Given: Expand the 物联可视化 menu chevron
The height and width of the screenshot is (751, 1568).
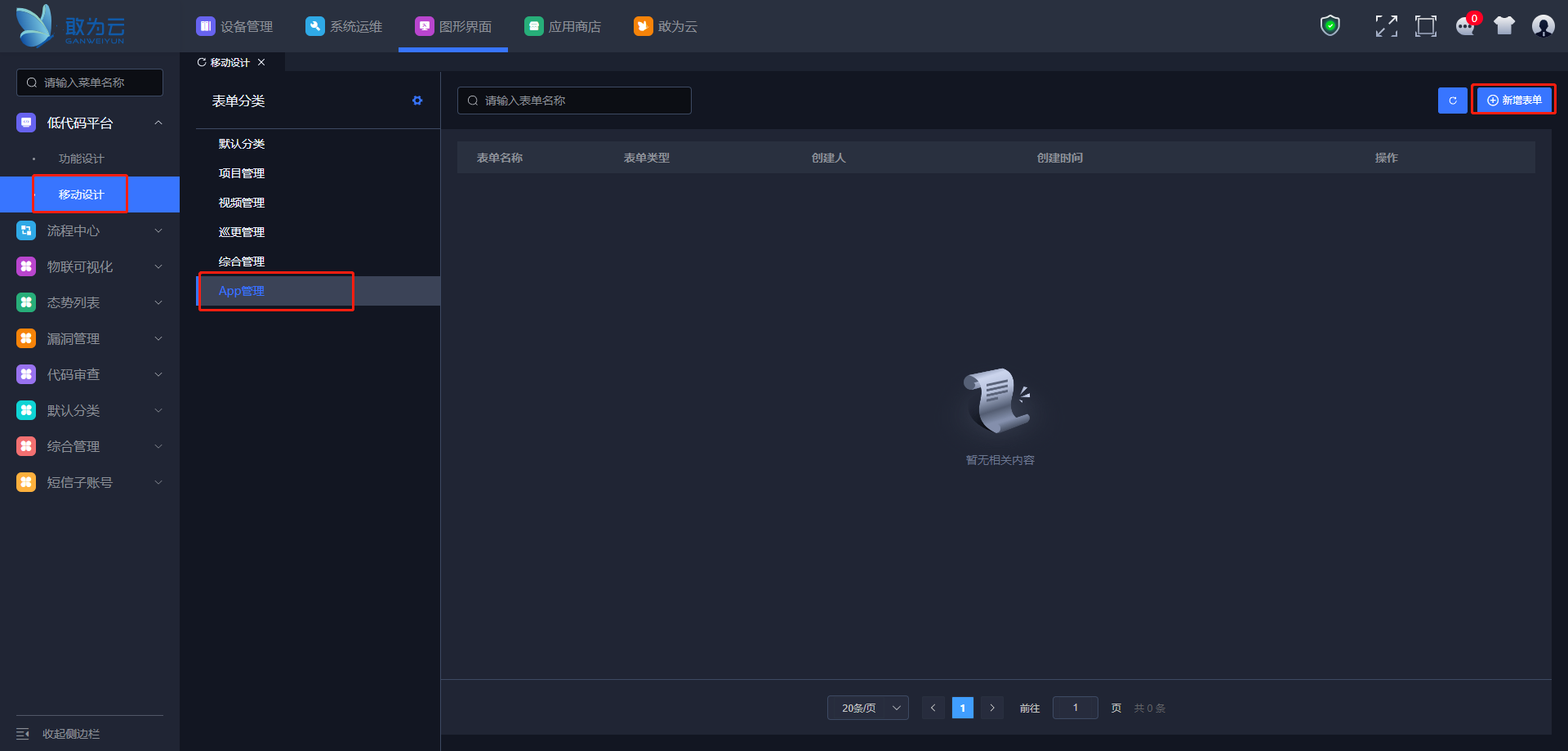Looking at the screenshot, I should click(x=158, y=266).
